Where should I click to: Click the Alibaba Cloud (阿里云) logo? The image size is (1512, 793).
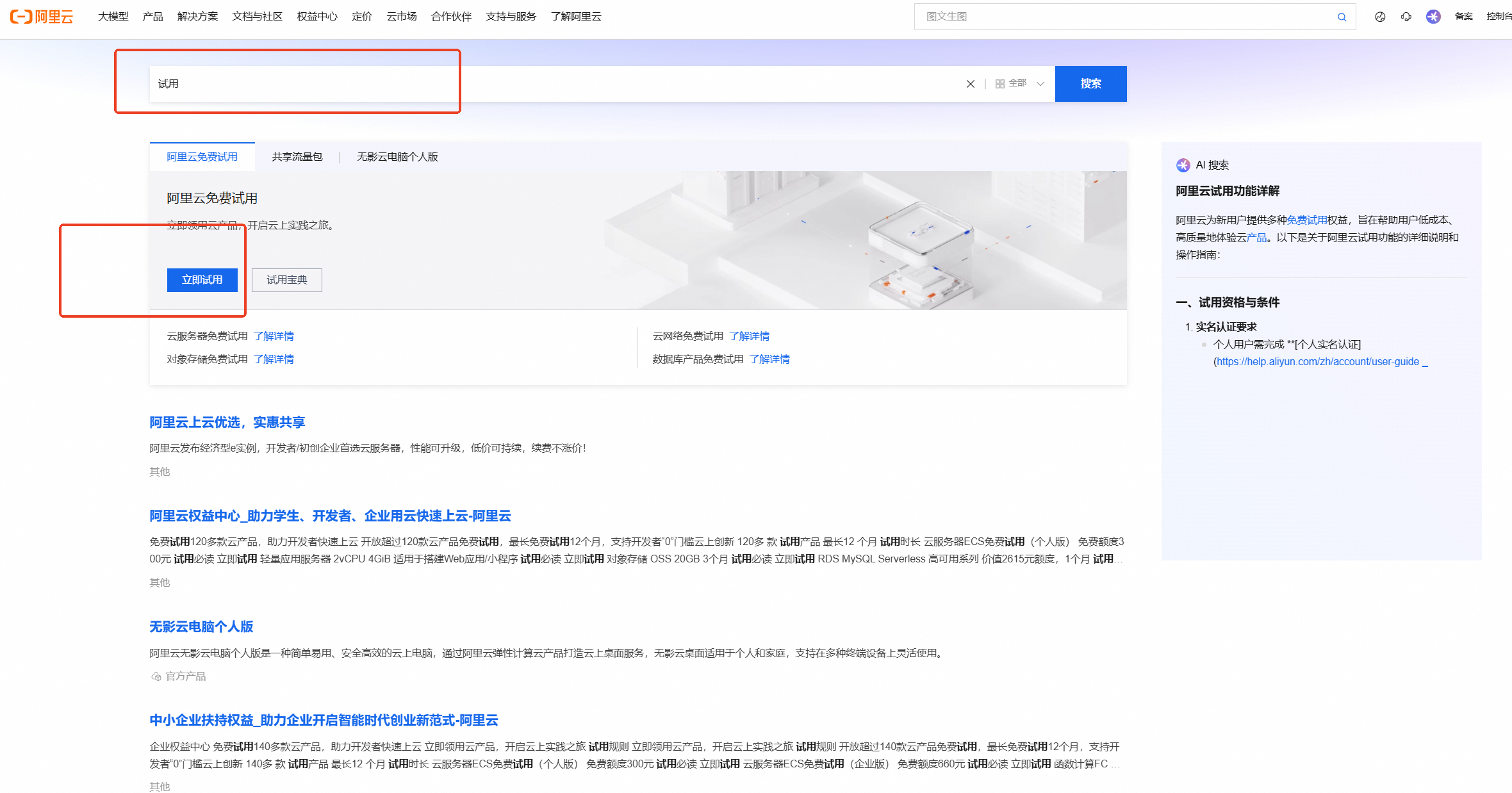click(42, 17)
